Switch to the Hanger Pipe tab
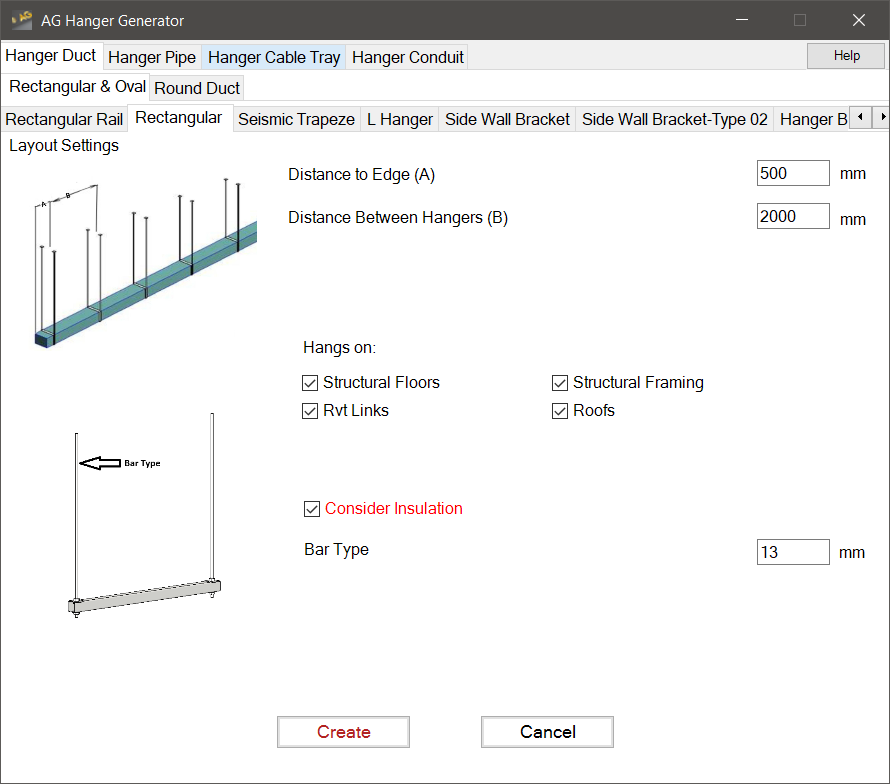 point(152,58)
